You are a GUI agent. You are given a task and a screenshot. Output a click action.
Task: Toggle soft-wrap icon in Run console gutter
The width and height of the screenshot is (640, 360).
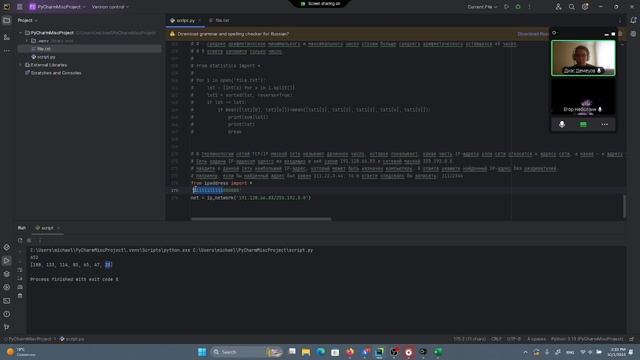coord(20,270)
